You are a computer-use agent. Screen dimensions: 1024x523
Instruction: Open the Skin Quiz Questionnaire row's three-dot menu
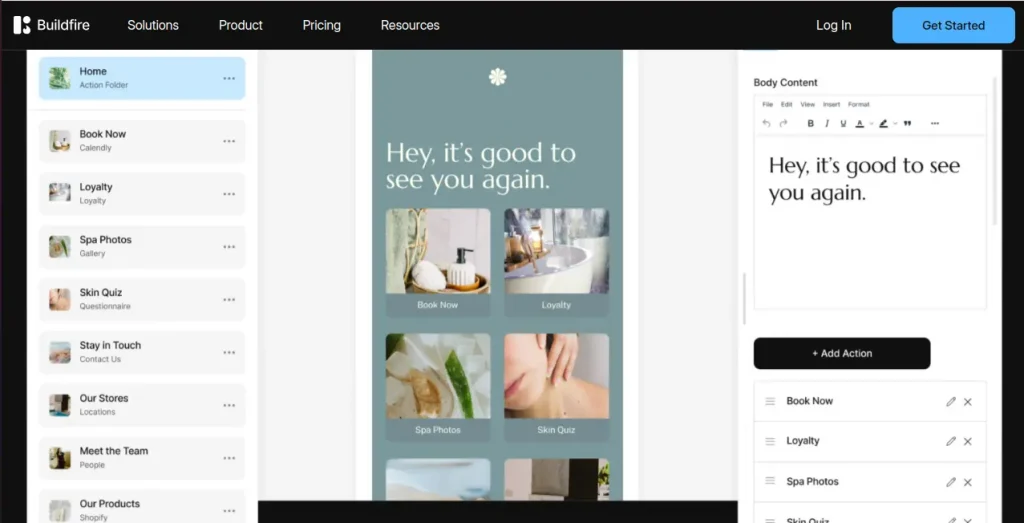pos(229,300)
